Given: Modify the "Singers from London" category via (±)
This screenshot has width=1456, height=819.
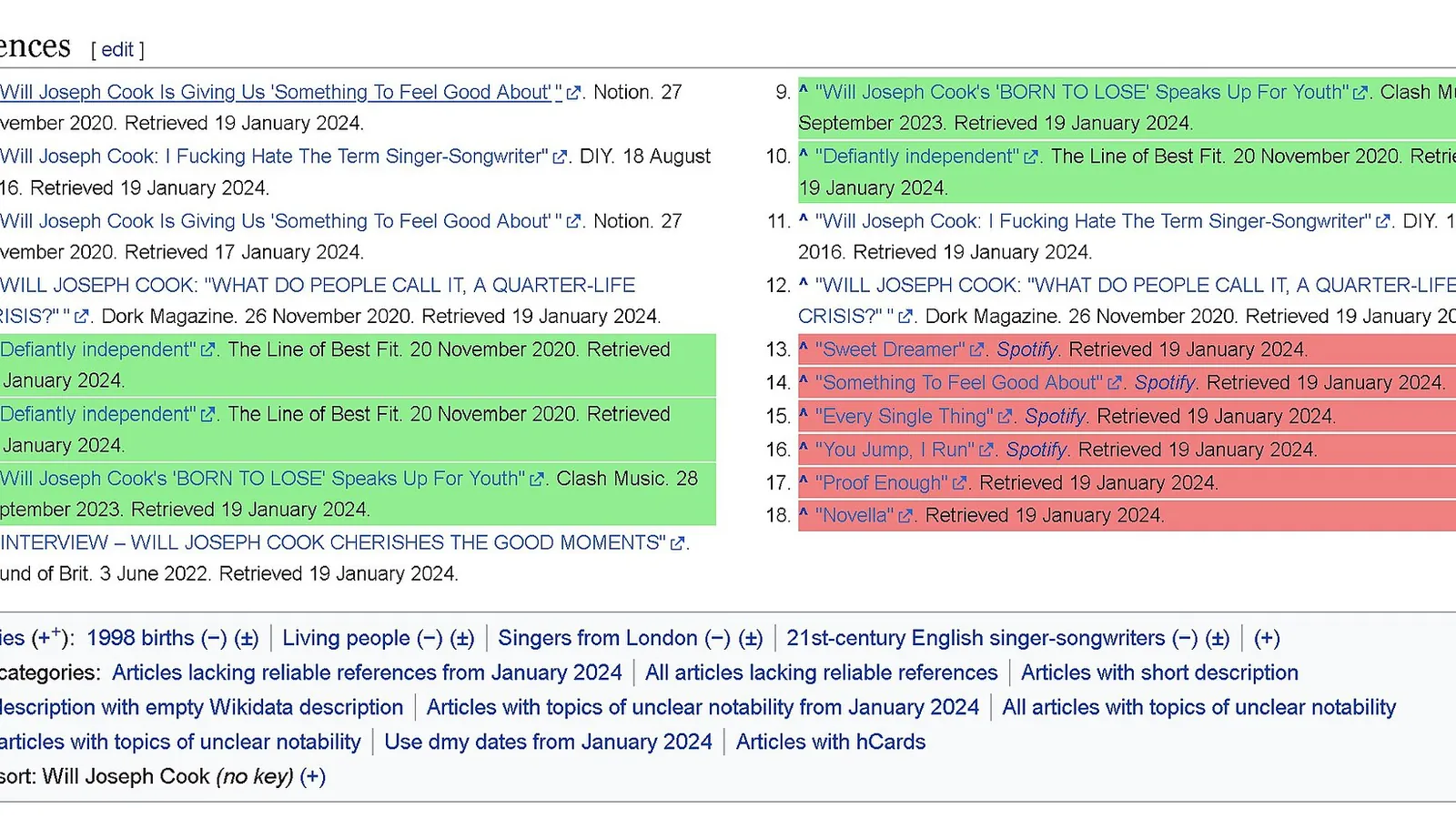Looking at the screenshot, I should pos(751,638).
